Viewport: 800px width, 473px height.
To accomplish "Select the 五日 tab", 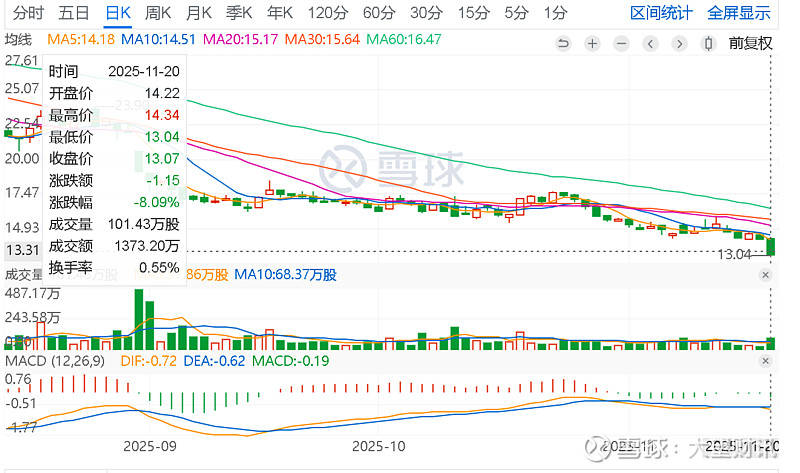I will 73,13.
